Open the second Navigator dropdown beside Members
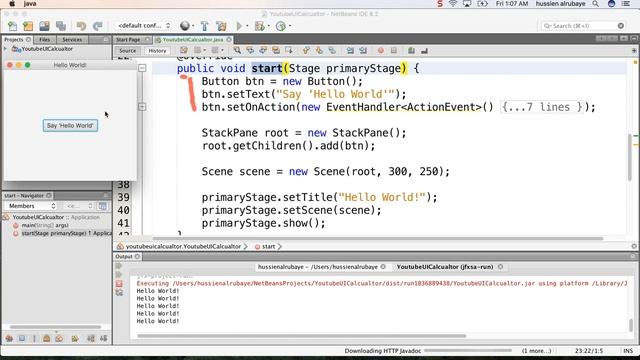This screenshot has height=360, width=640. pyautogui.click(x=78, y=206)
